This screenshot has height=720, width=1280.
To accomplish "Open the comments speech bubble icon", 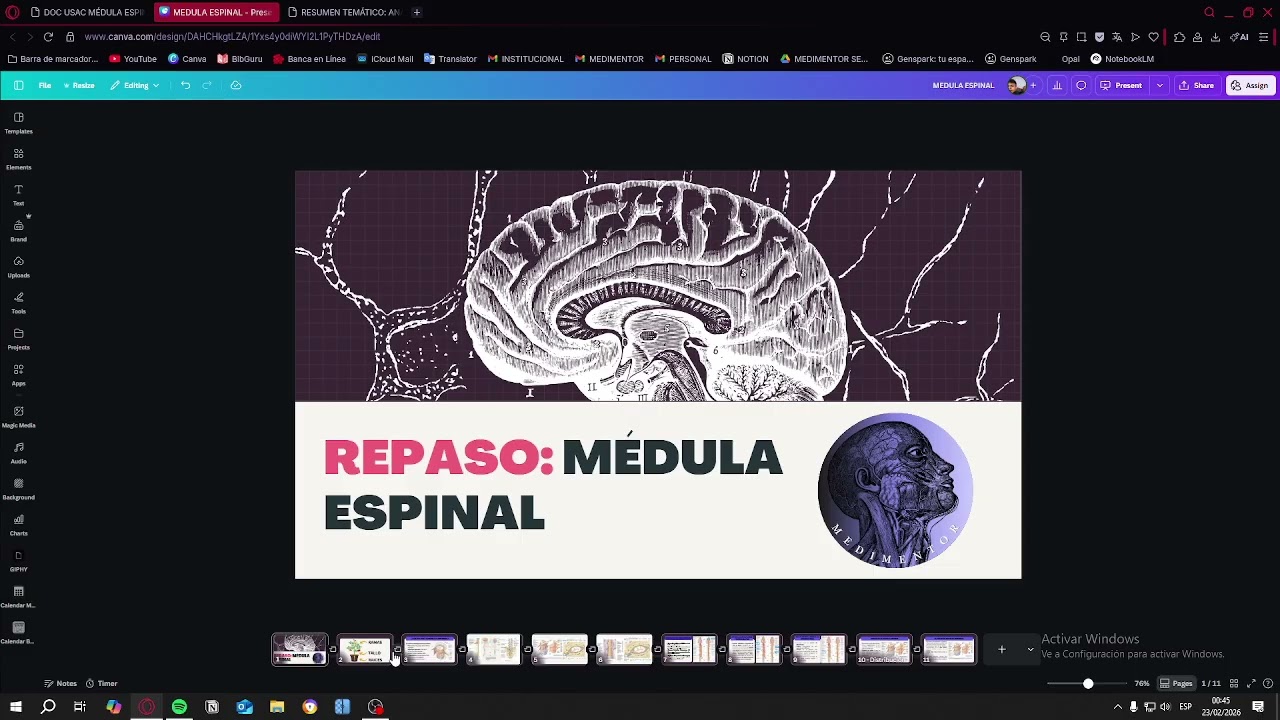I will [1080, 85].
